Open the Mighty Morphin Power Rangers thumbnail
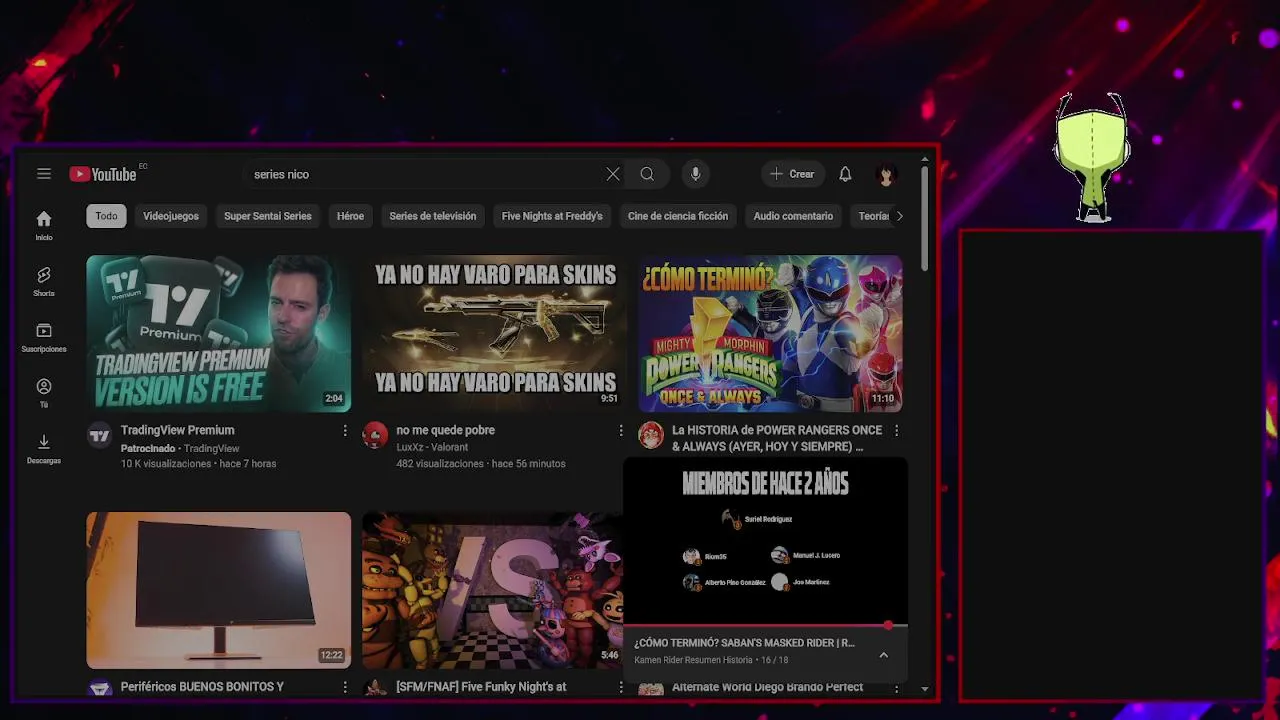Viewport: 1280px width, 720px height. coord(771,333)
